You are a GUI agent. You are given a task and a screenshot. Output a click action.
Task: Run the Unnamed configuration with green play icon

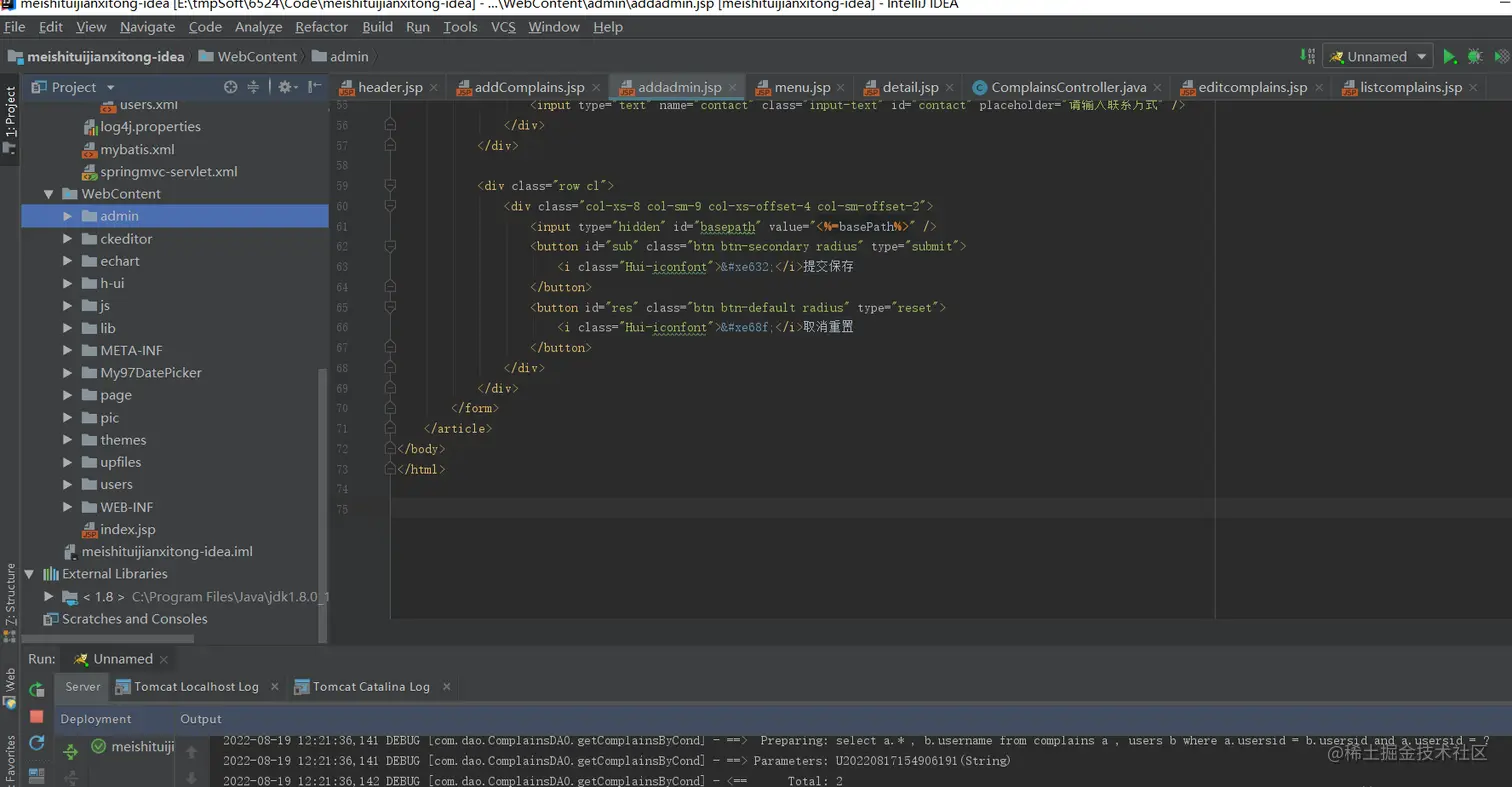1449,57
